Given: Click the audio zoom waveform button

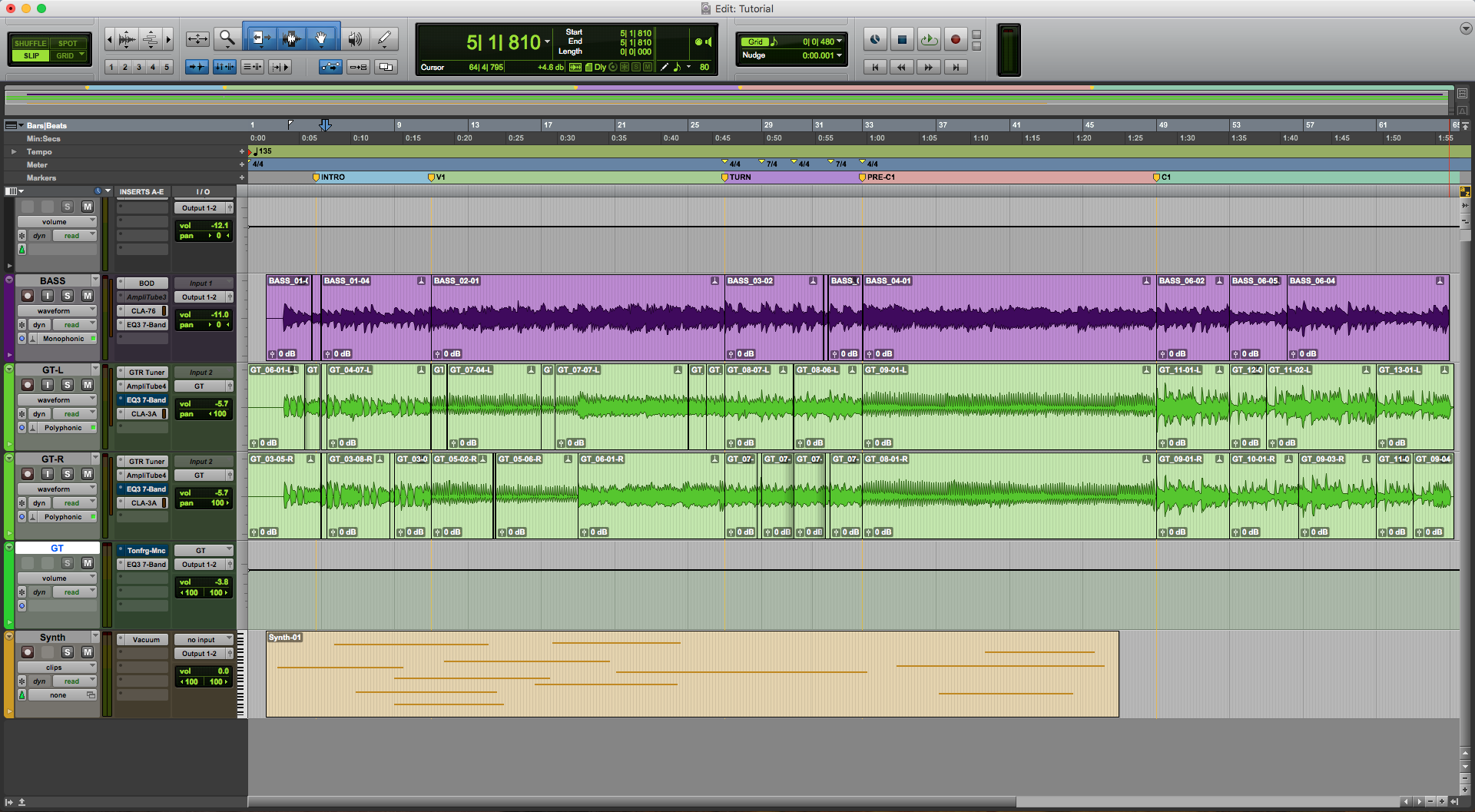Looking at the screenshot, I should coord(128,38).
